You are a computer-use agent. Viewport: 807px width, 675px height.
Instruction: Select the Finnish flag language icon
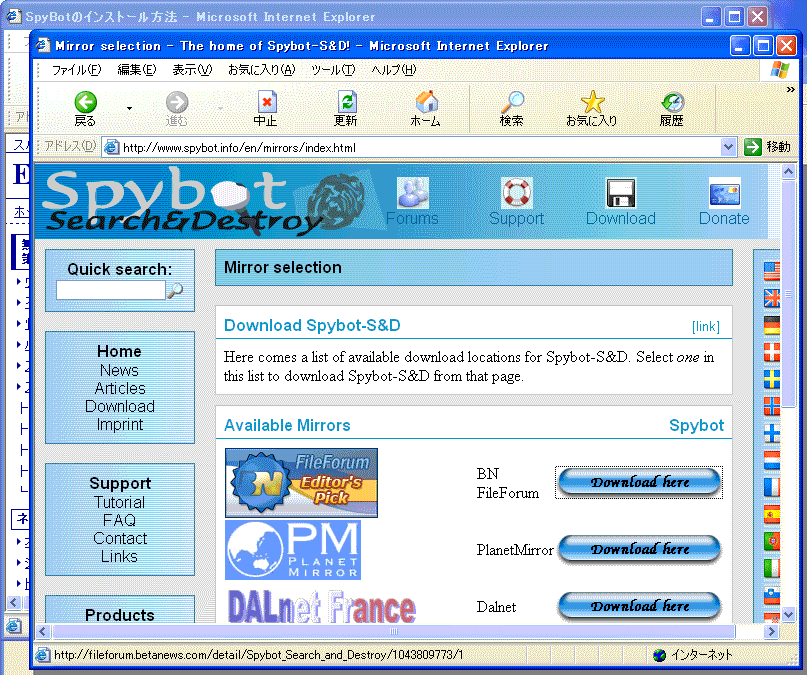[x=771, y=433]
